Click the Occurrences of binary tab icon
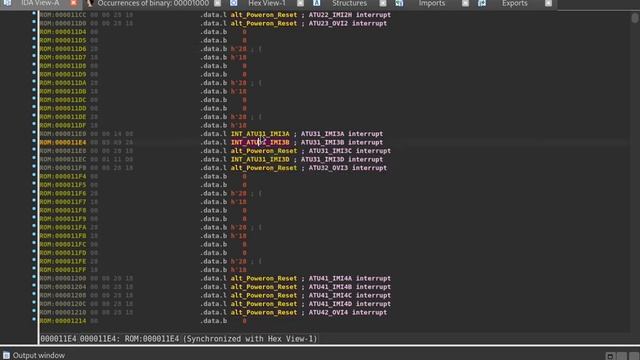Screen dimensions: 640x360 90,3
